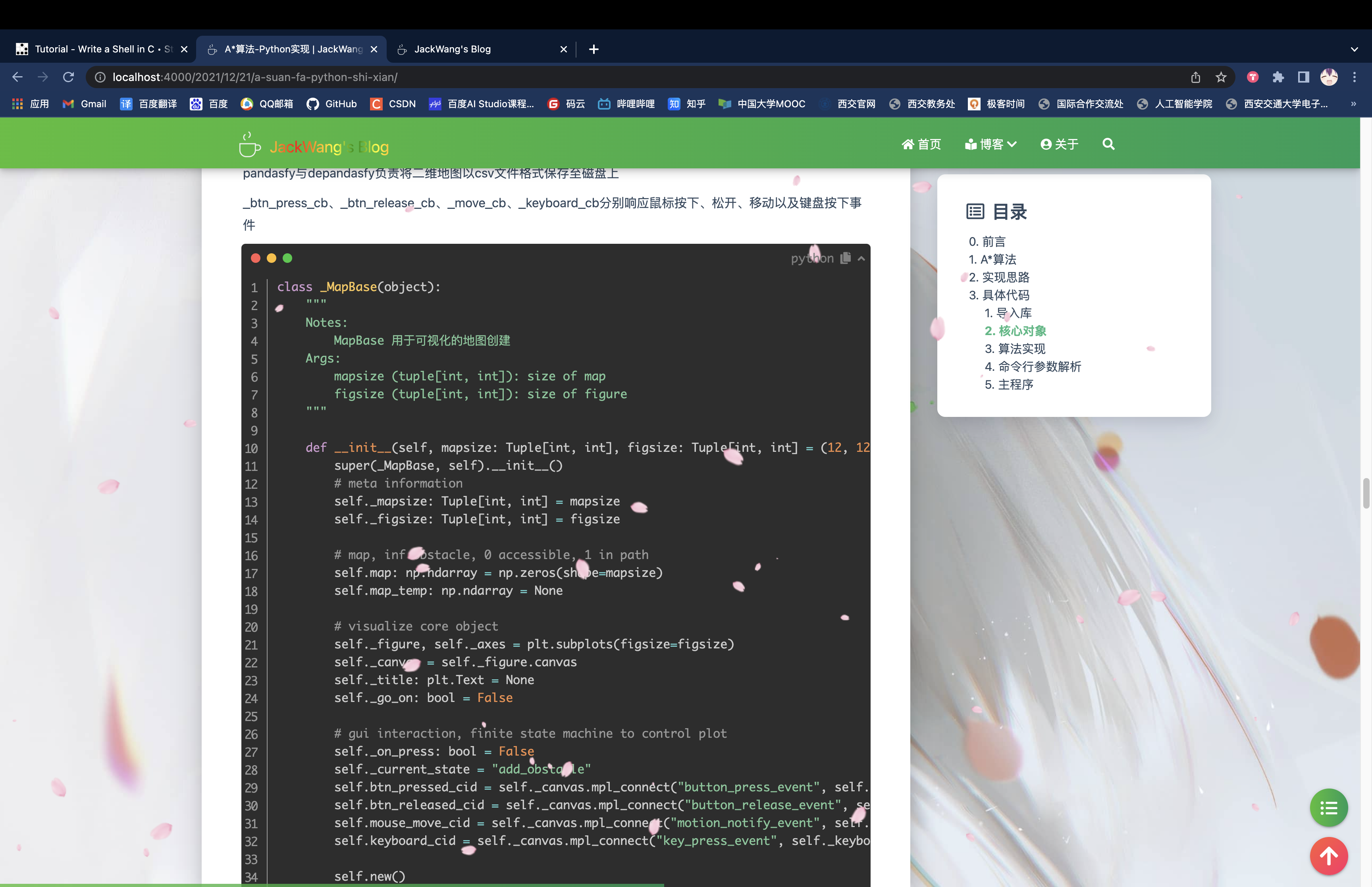This screenshot has height=887, width=1372.
Task: Jump to 1. A*算法 in 目录
Action: (992, 259)
